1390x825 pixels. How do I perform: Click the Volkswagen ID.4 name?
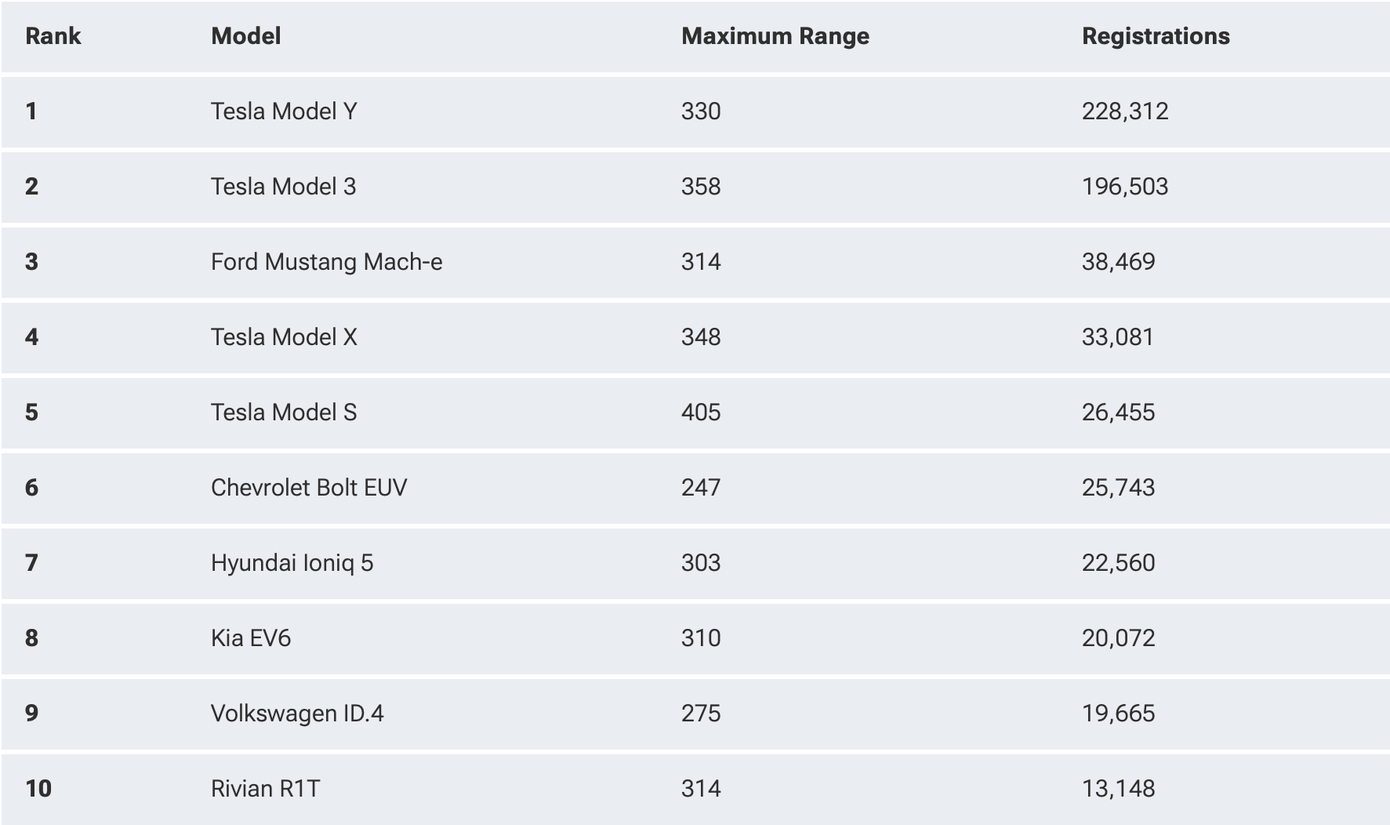point(297,713)
